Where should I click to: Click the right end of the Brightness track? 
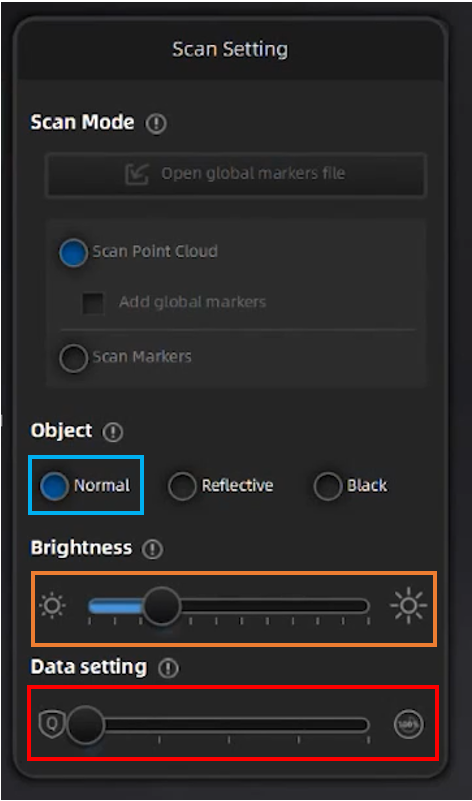364,606
